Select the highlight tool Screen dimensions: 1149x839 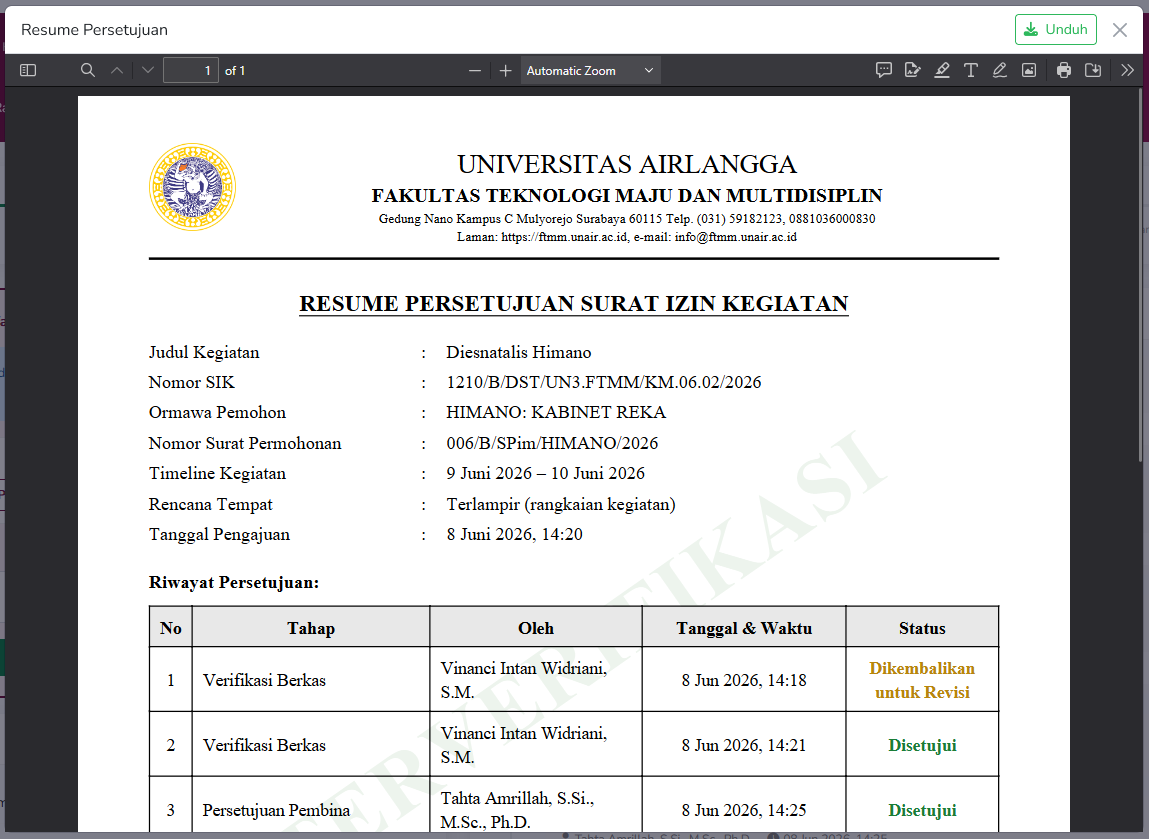pyautogui.click(x=942, y=70)
